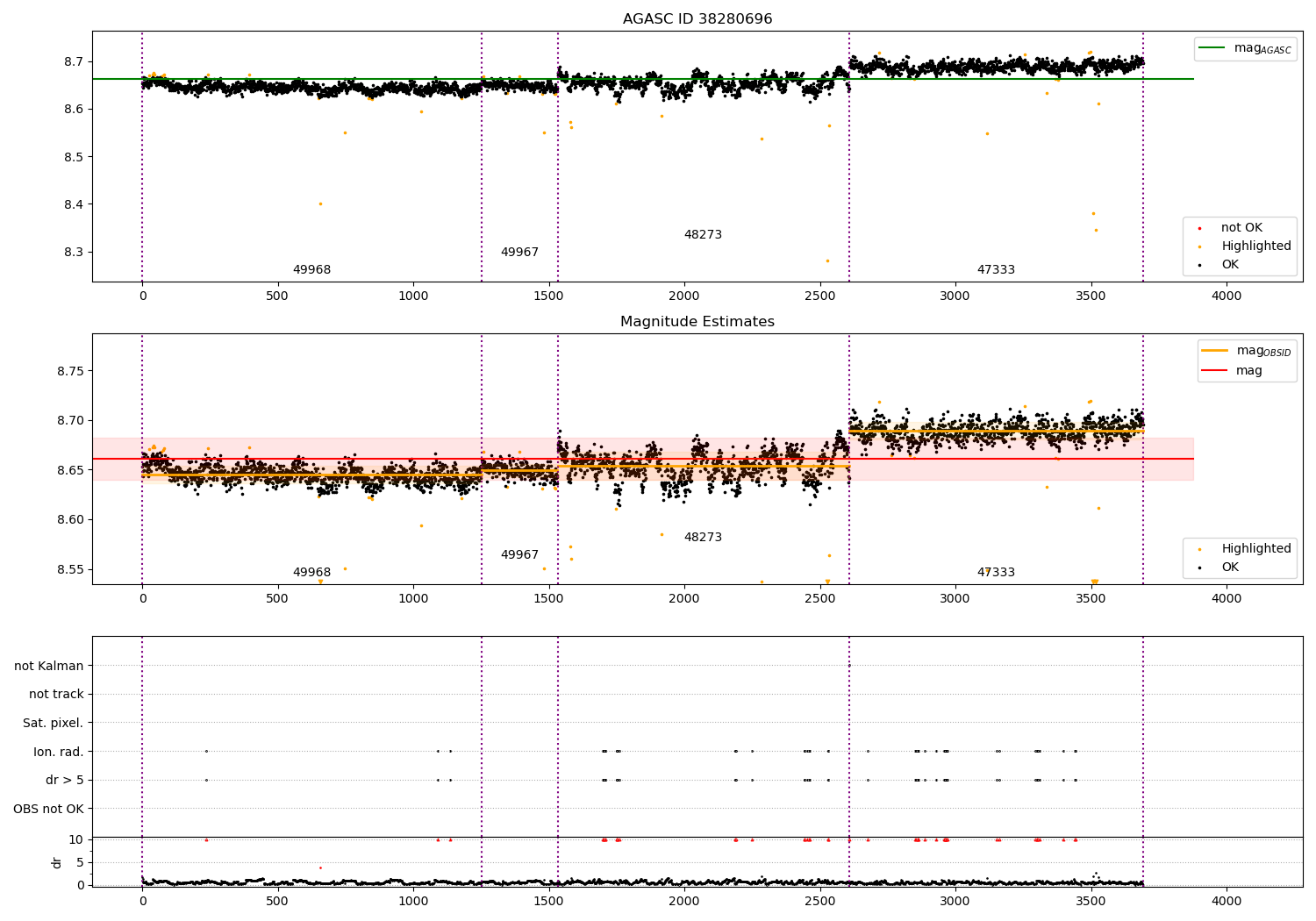1316x921 pixels.
Task: Click obsid label 49968 in Magnitude Estimates plot
Action: 312,573
